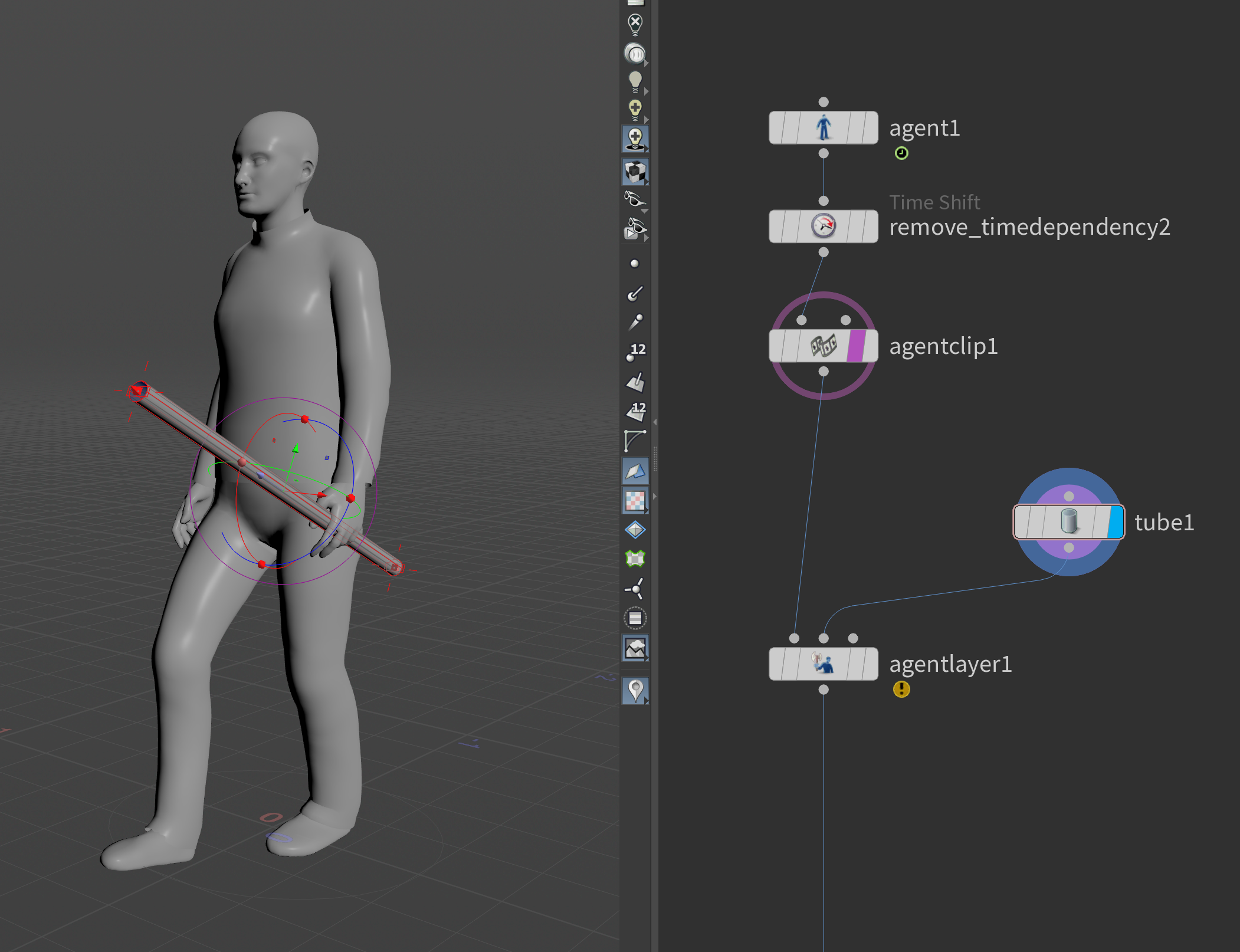
Task: Click the blue diamond pyramid icon
Action: click(x=635, y=530)
